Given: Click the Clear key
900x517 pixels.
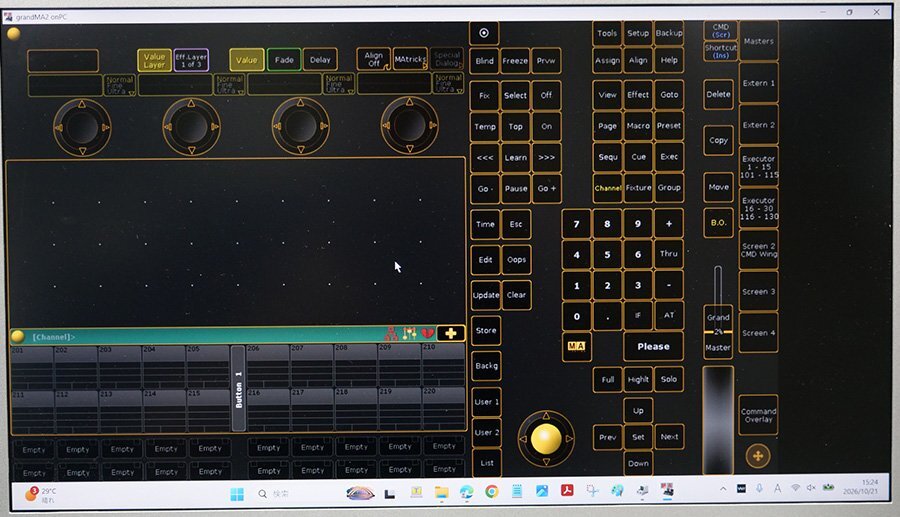Looking at the screenshot, I should tap(516, 295).
